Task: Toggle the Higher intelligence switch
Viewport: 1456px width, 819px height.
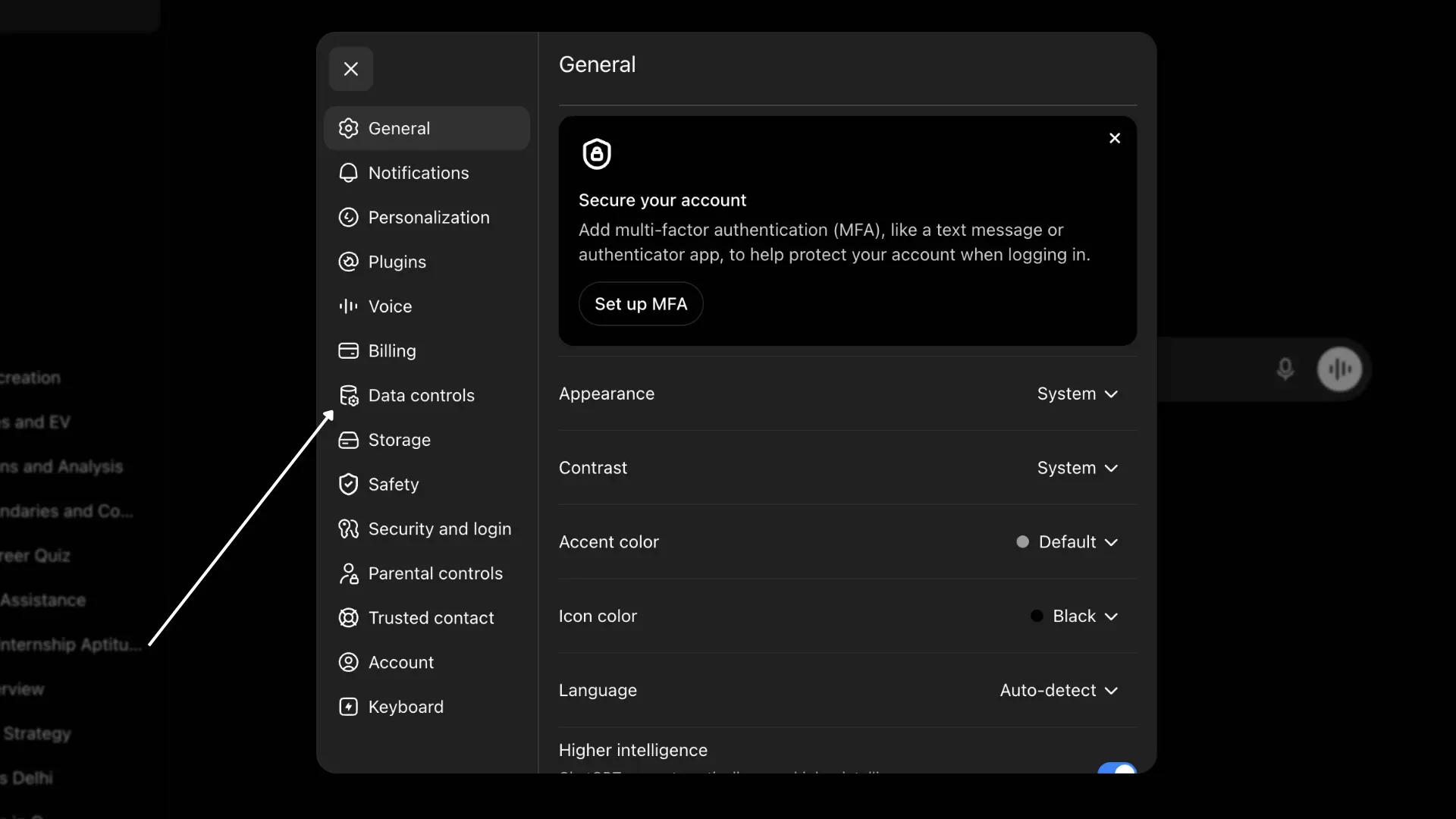Action: pyautogui.click(x=1117, y=768)
